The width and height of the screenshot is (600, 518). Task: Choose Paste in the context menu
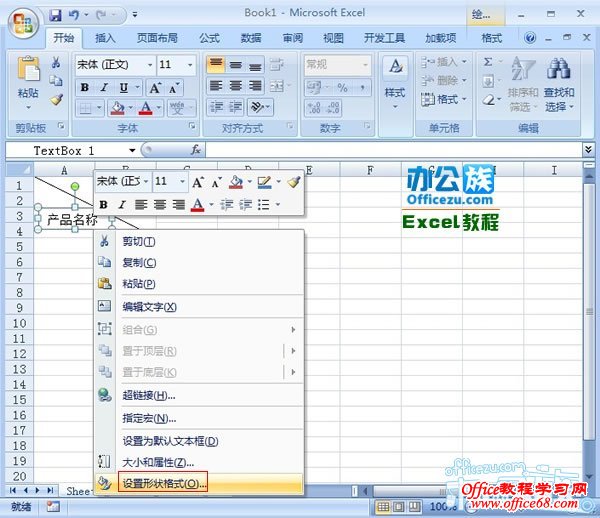pos(199,283)
